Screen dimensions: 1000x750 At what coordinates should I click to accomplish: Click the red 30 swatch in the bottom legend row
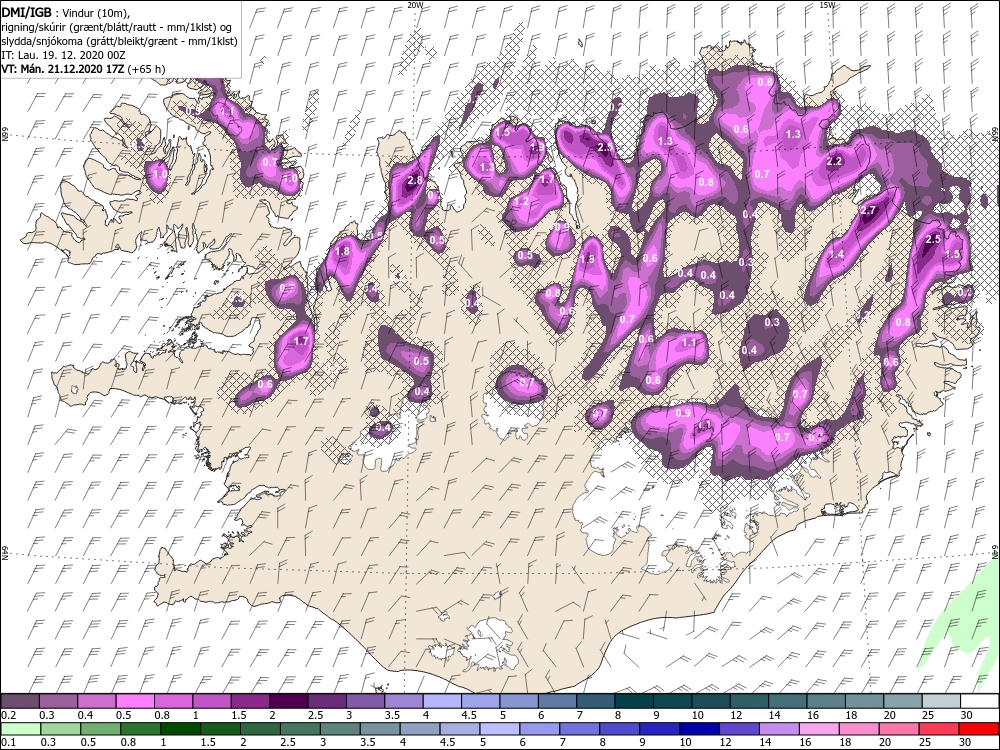[x=979, y=729]
